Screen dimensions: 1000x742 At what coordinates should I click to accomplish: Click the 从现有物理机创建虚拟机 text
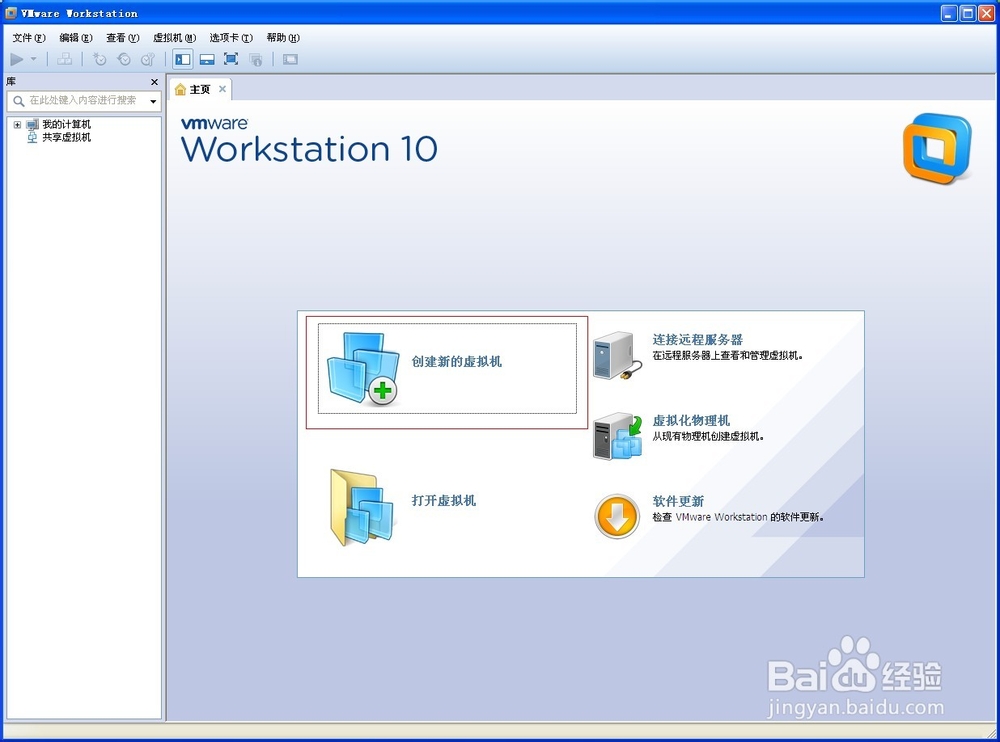(x=708, y=436)
